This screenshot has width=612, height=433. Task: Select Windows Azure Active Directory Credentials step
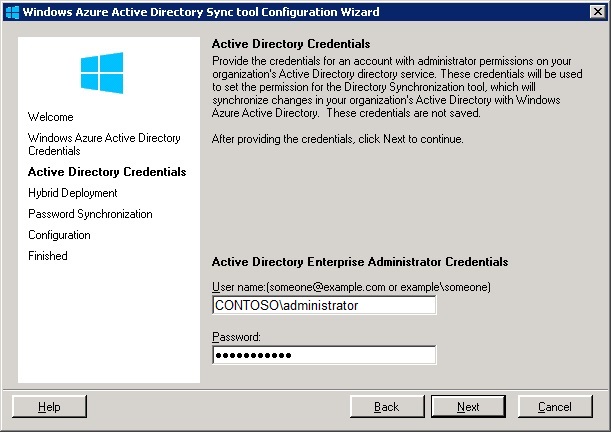[x=104, y=144]
